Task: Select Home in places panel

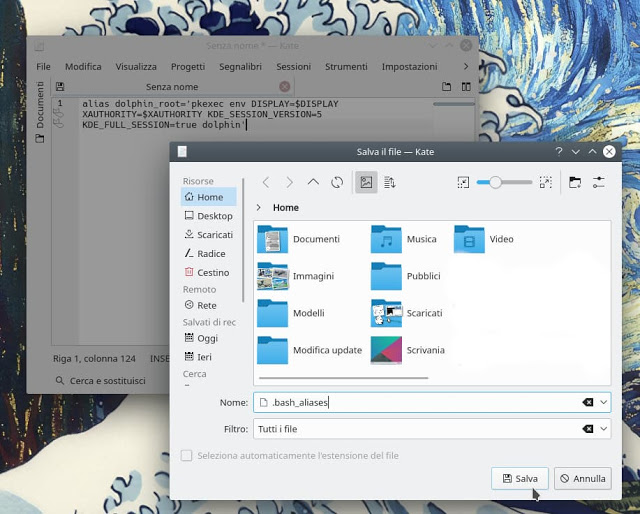Action: (x=209, y=197)
